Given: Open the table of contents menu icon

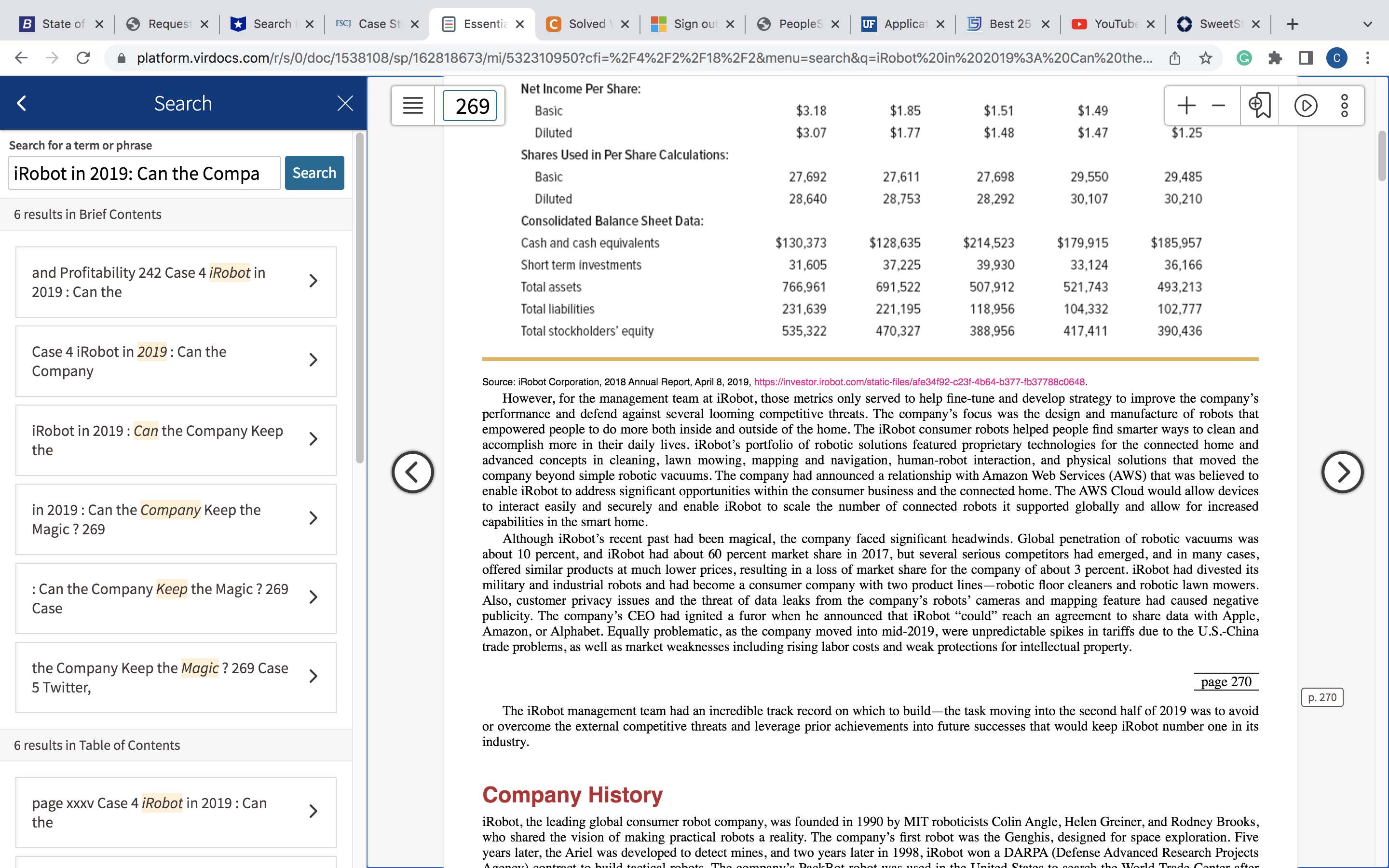Looking at the screenshot, I should click(413, 106).
